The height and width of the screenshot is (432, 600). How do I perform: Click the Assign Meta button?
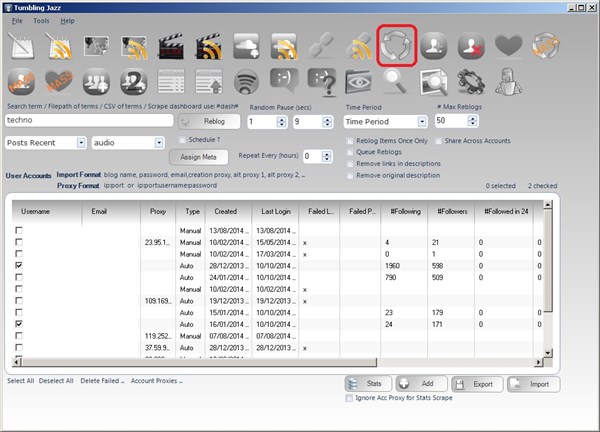point(199,157)
